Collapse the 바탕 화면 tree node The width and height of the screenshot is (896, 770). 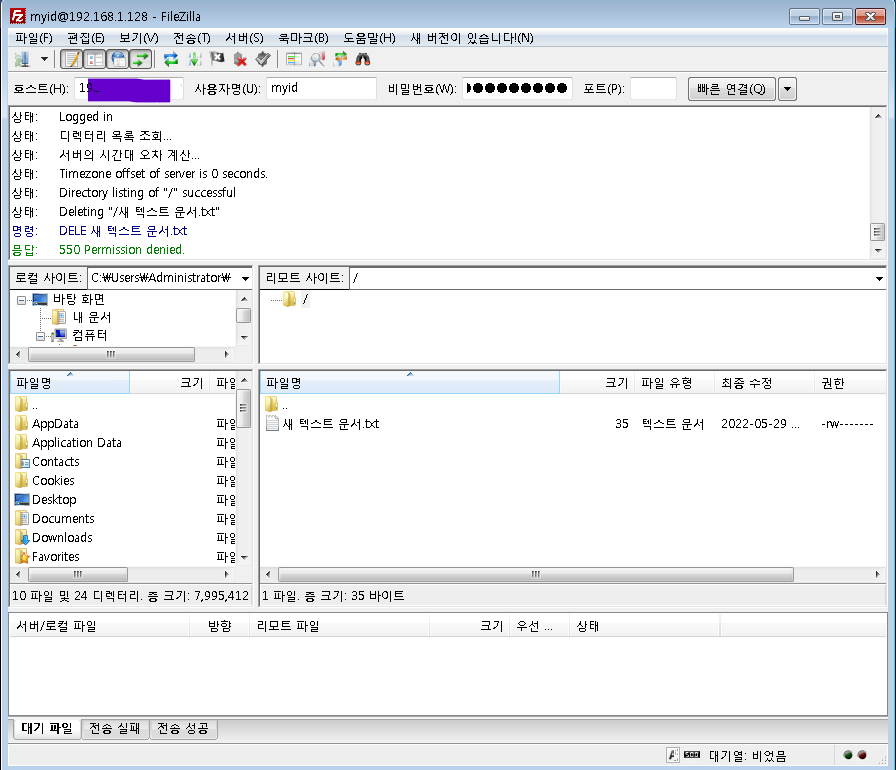[x=21, y=299]
